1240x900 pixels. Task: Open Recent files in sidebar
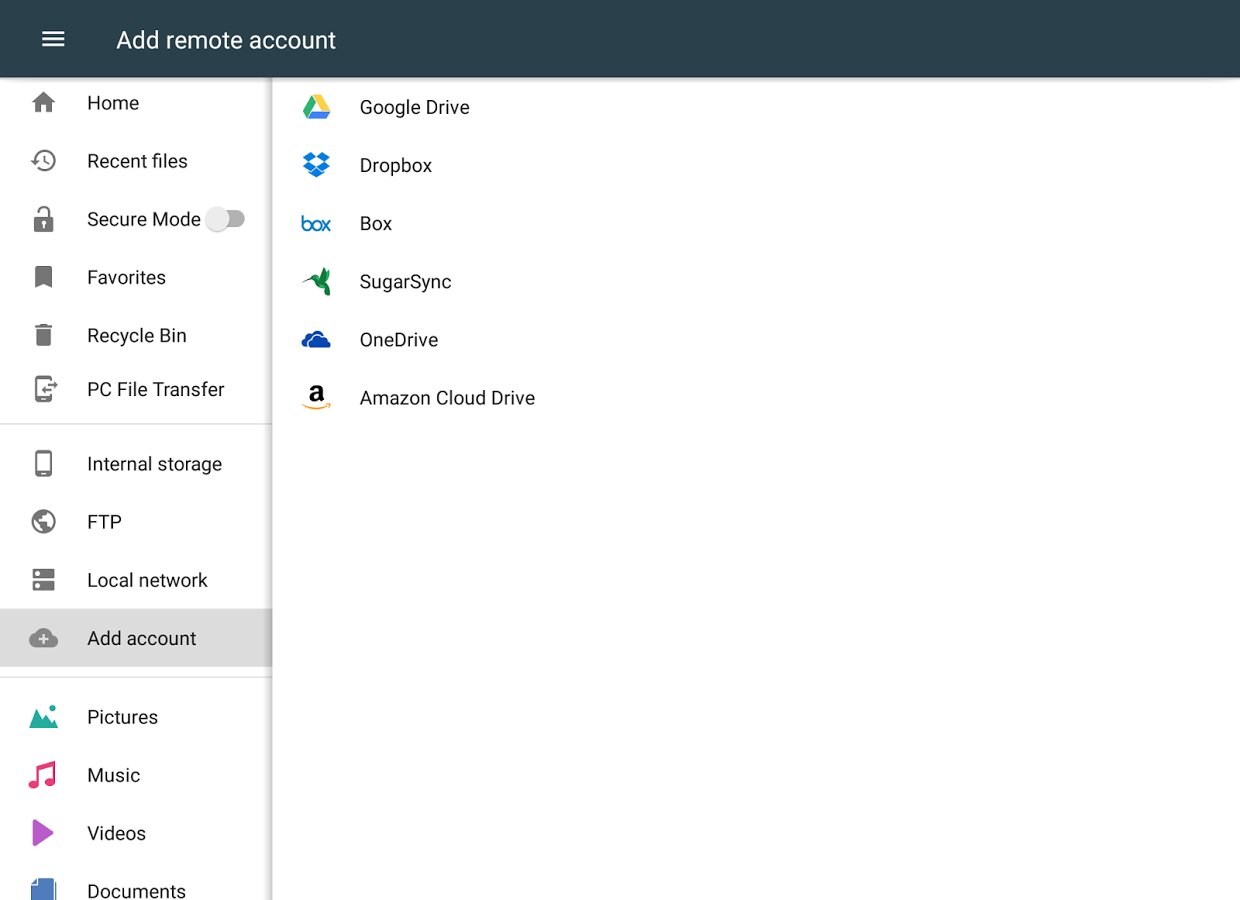(x=137, y=161)
